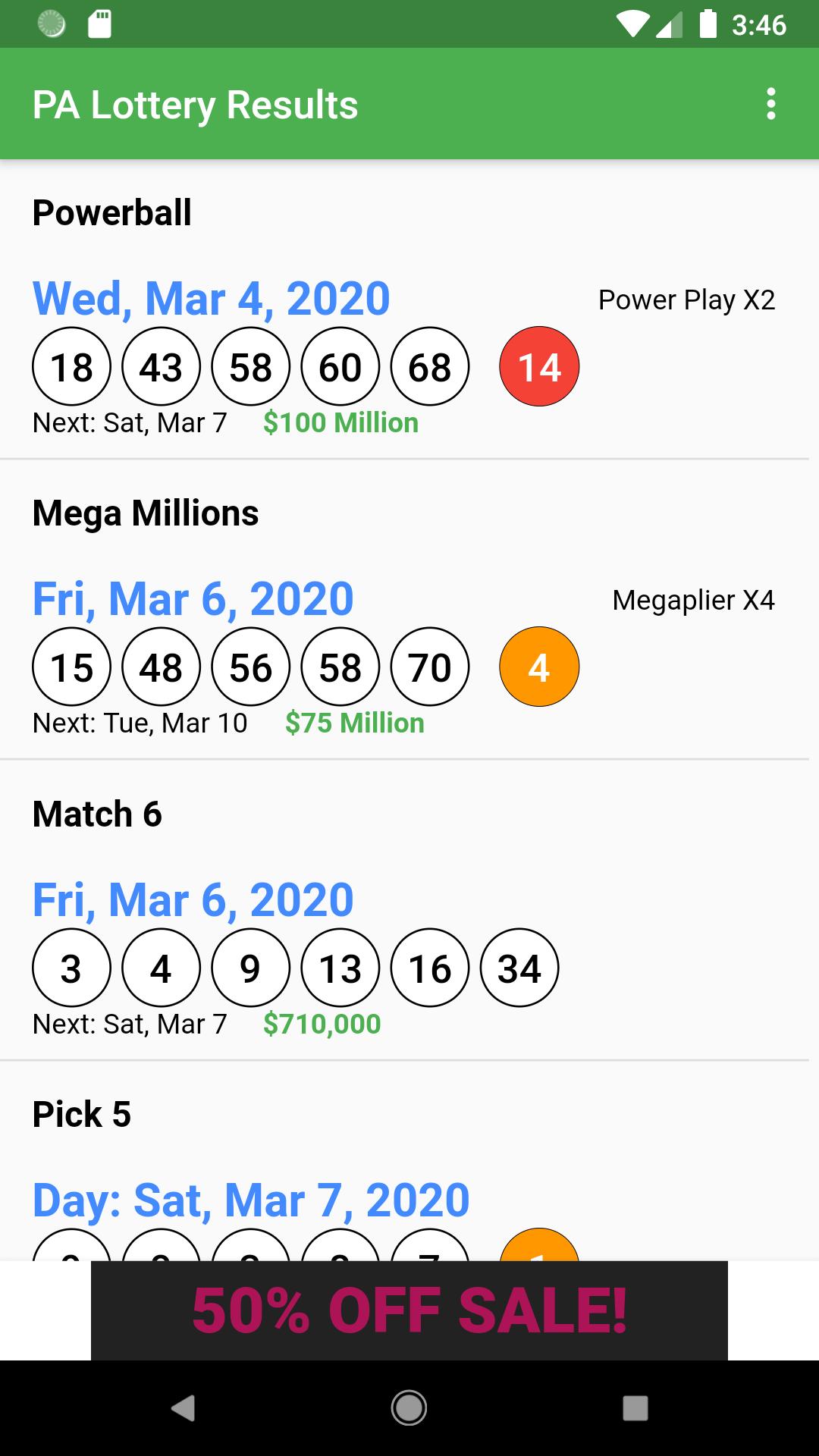Open Wed, Mar 4, 2020 Powerball draw
This screenshot has height=1456, width=819.
pos(212,299)
